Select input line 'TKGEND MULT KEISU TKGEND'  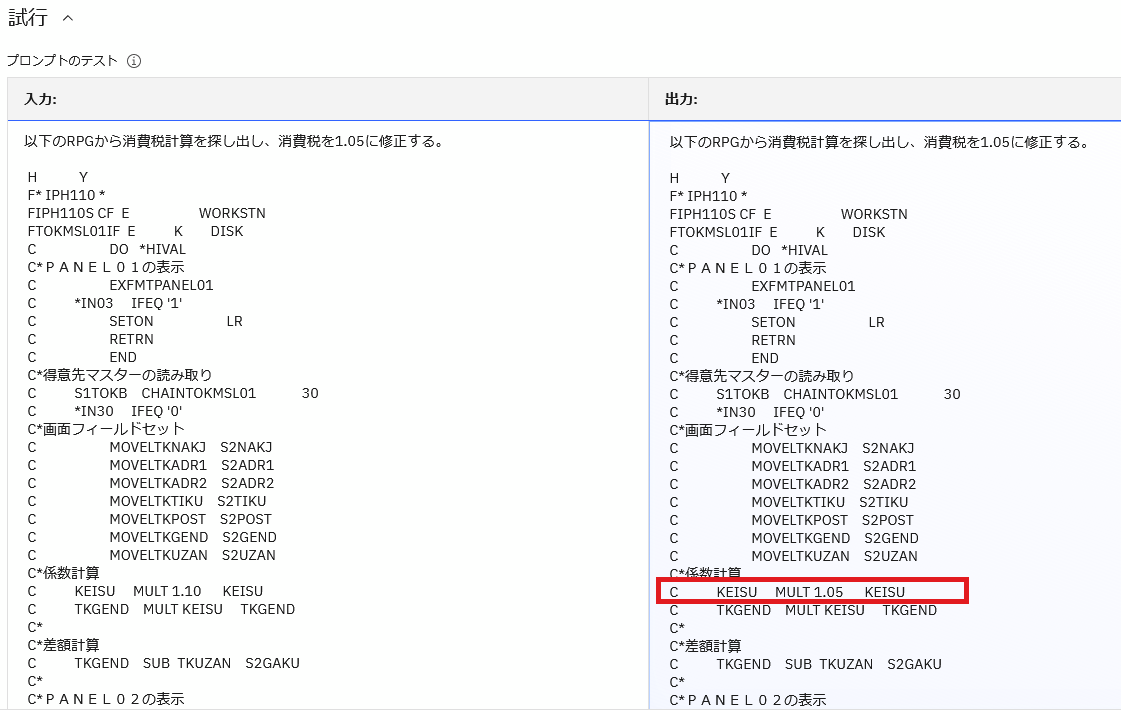[161, 610]
